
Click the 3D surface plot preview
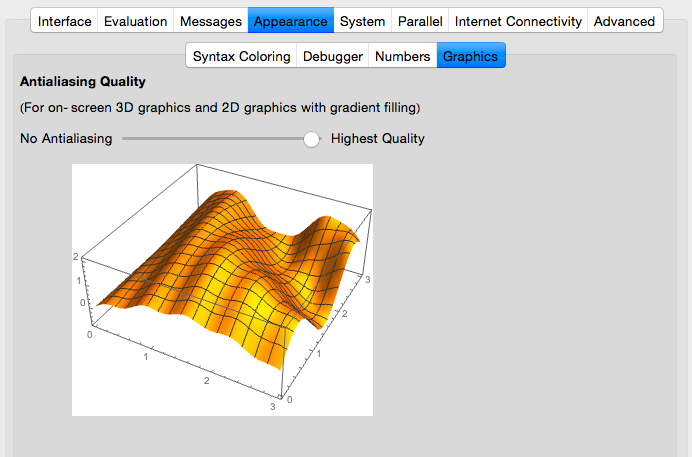(x=222, y=290)
